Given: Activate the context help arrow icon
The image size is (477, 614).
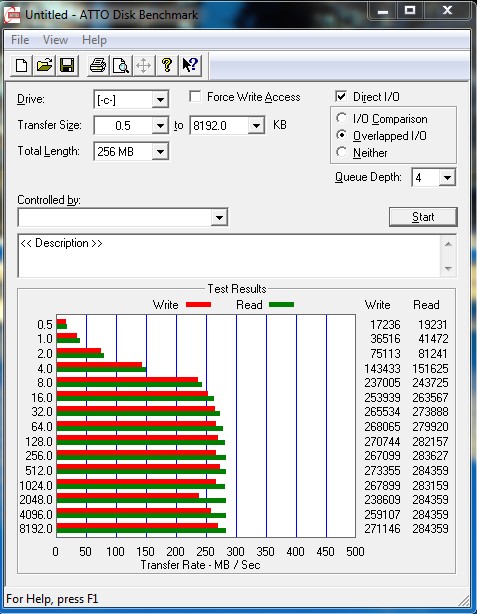Looking at the screenshot, I should point(190,65).
